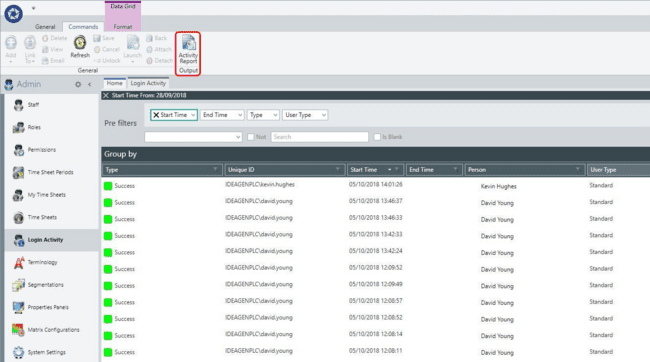This screenshot has width=650, height=362.
Task: Switch to the Login Activity document tab
Action: point(148,83)
